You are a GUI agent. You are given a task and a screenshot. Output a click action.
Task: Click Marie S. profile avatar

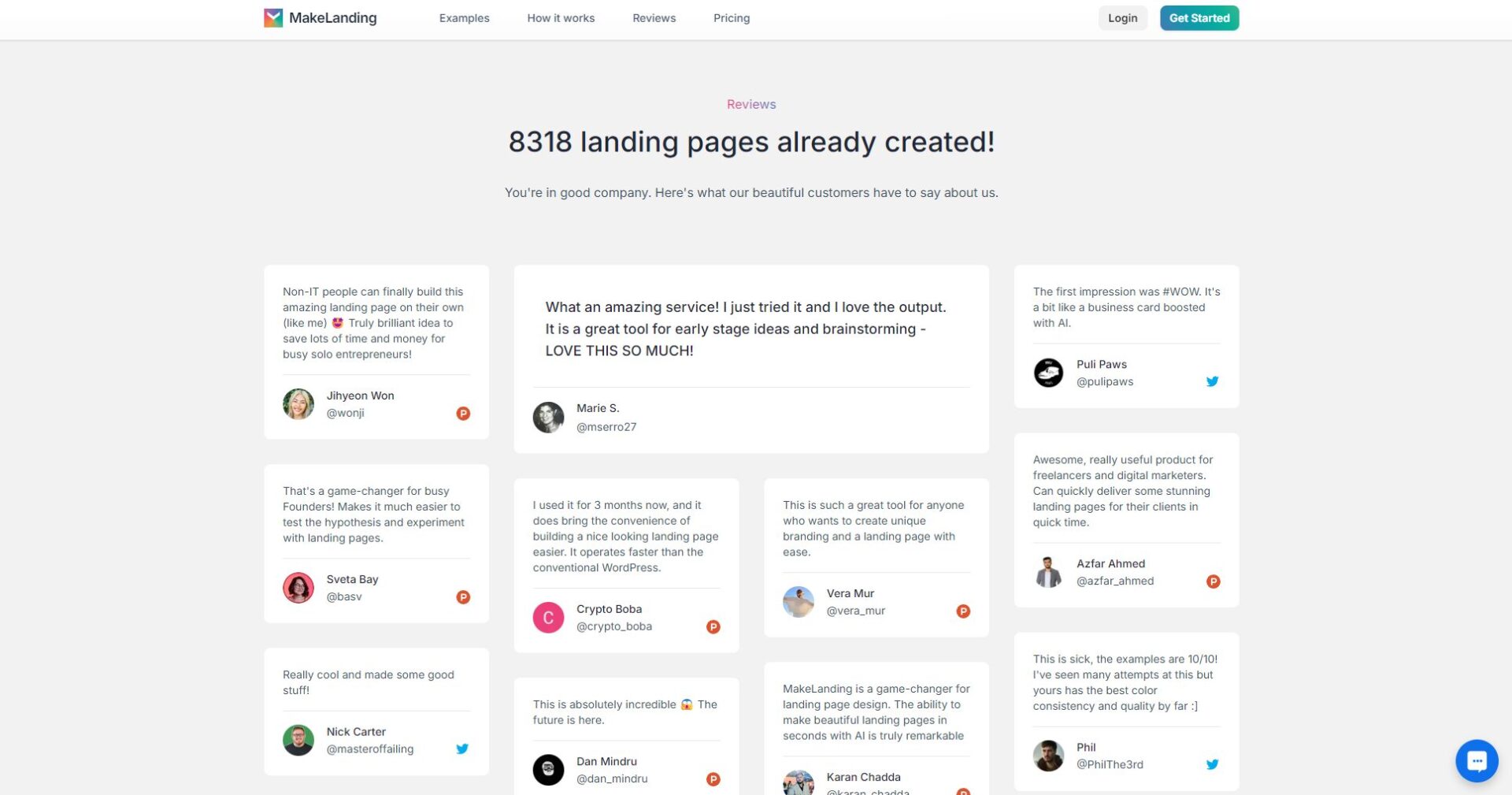coord(548,418)
